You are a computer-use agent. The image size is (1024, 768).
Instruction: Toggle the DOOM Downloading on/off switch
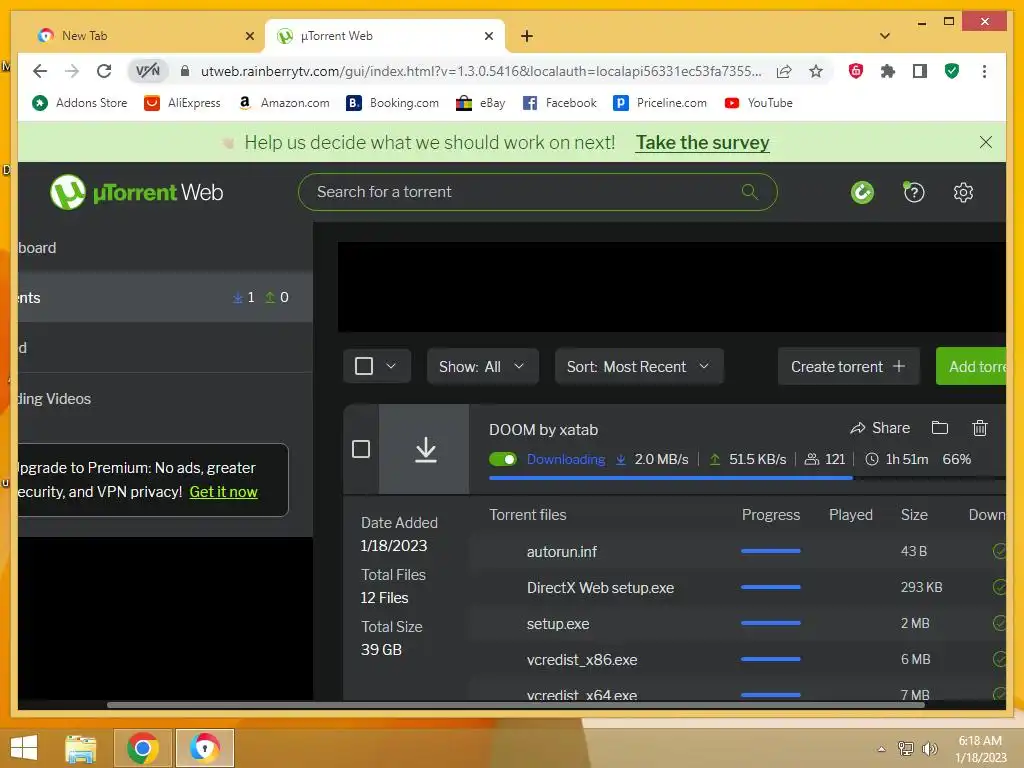point(503,459)
